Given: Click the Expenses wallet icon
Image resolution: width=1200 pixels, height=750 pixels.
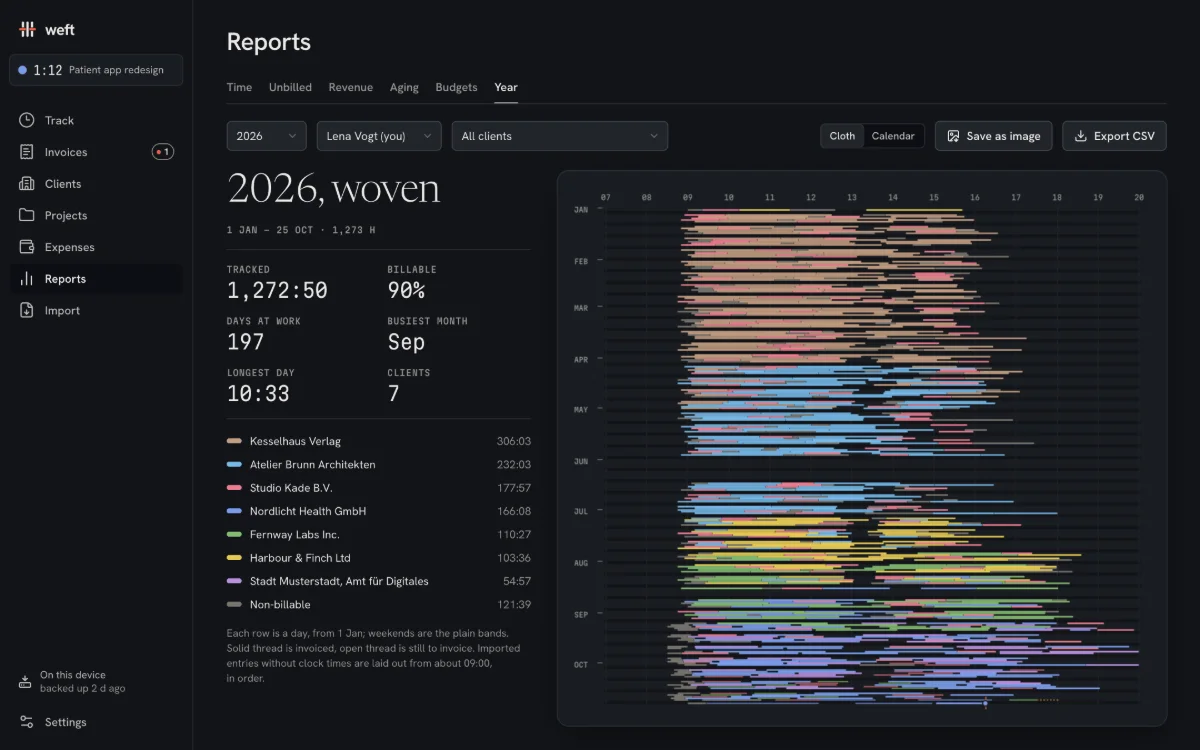Looking at the screenshot, I should click(27, 247).
